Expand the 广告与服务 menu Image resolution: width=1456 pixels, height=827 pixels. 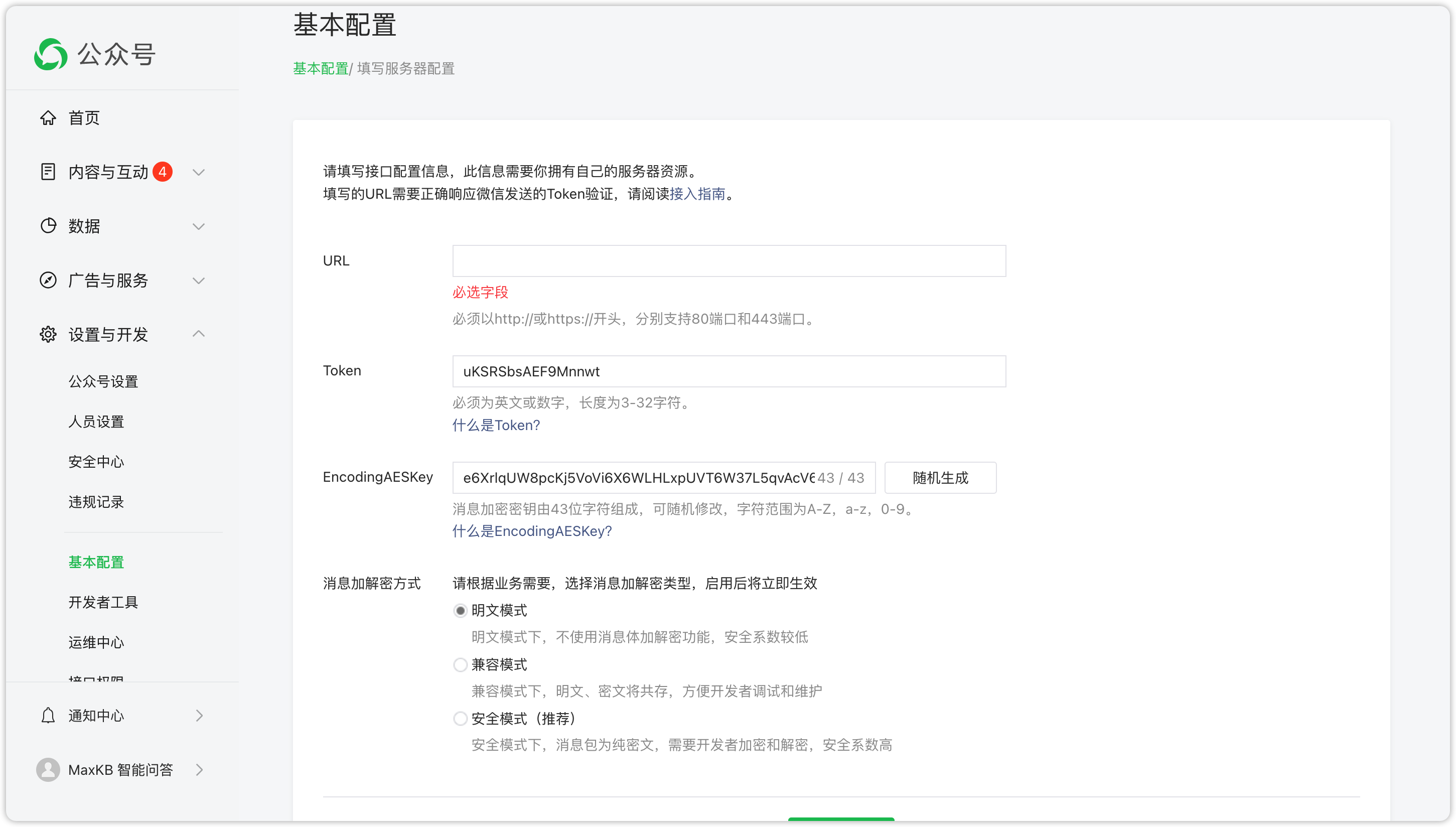(198, 280)
